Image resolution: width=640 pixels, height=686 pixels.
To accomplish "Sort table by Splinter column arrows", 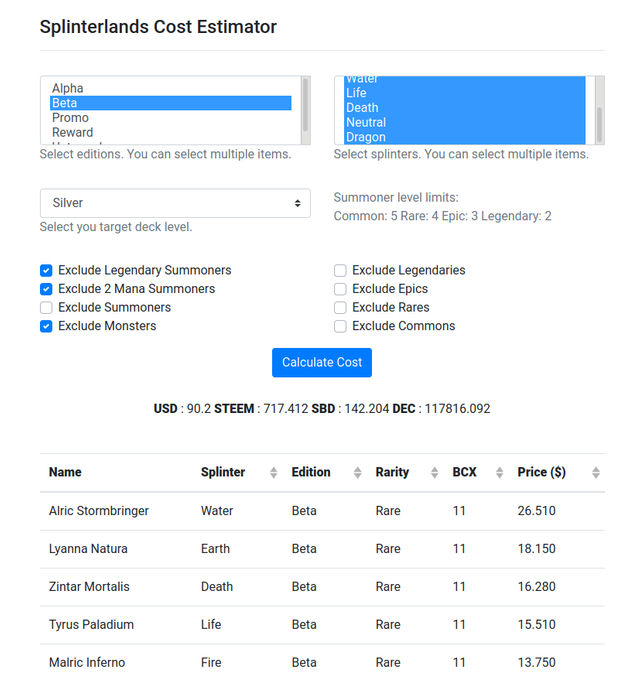I will [273, 472].
